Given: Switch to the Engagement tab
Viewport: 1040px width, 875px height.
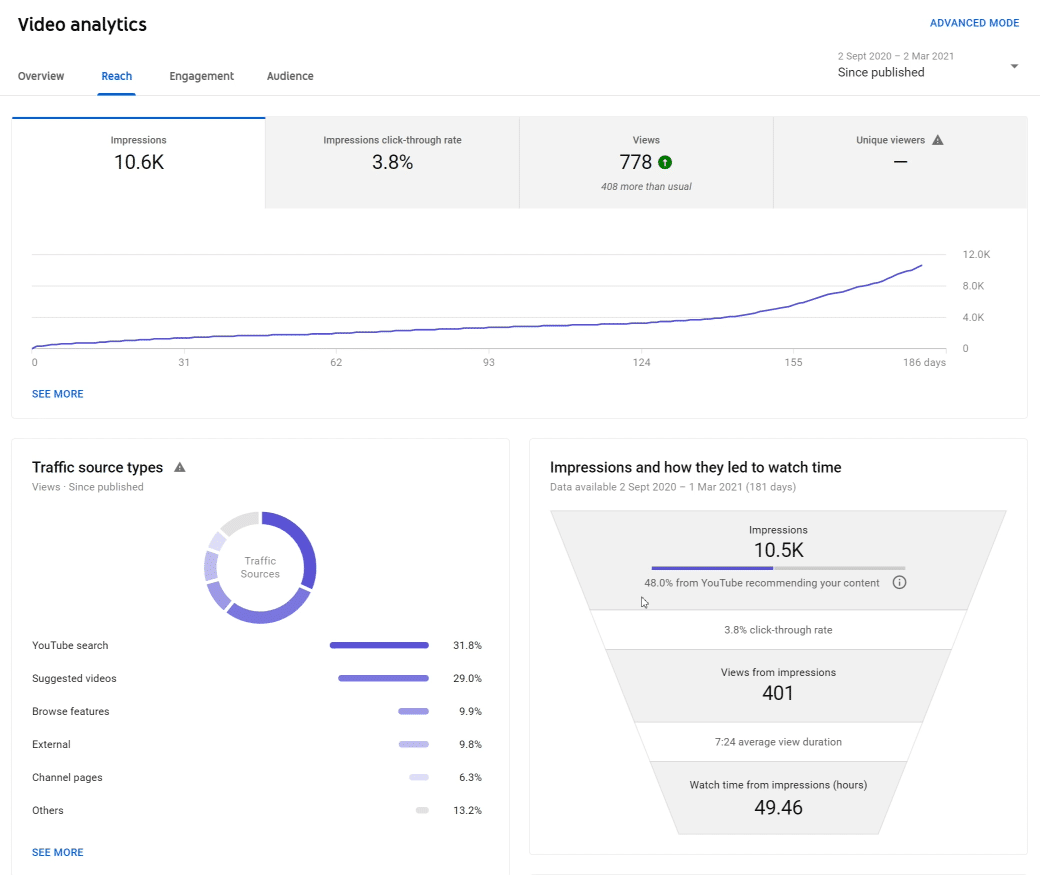Looking at the screenshot, I should 201,76.
